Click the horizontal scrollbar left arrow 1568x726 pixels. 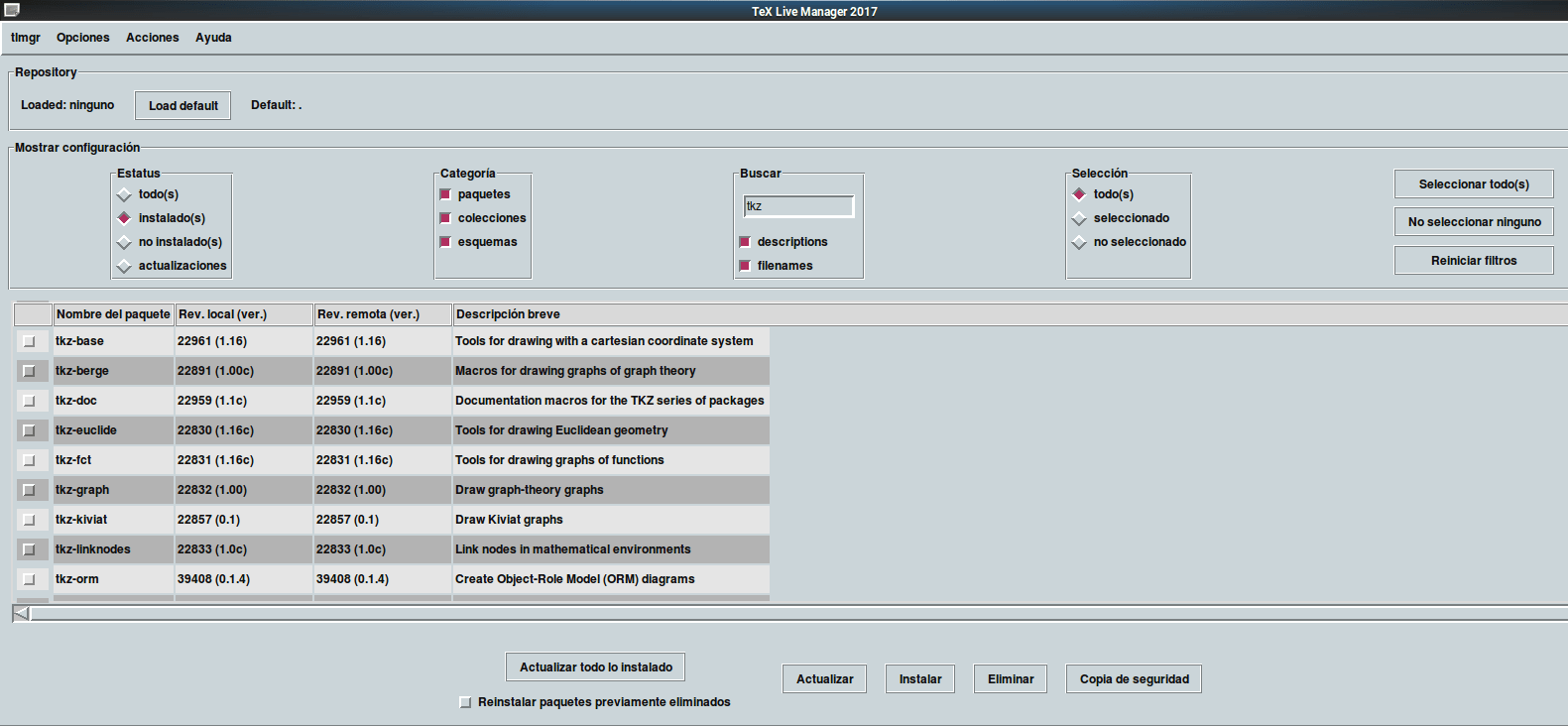[x=21, y=614]
